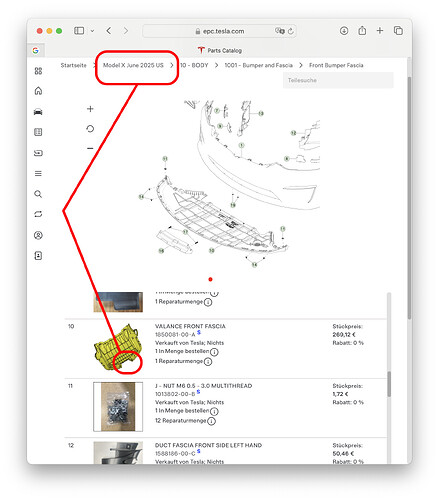
Task: Click the VALANCE FRONT FASCIA thumbnail
Action: point(118,347)
